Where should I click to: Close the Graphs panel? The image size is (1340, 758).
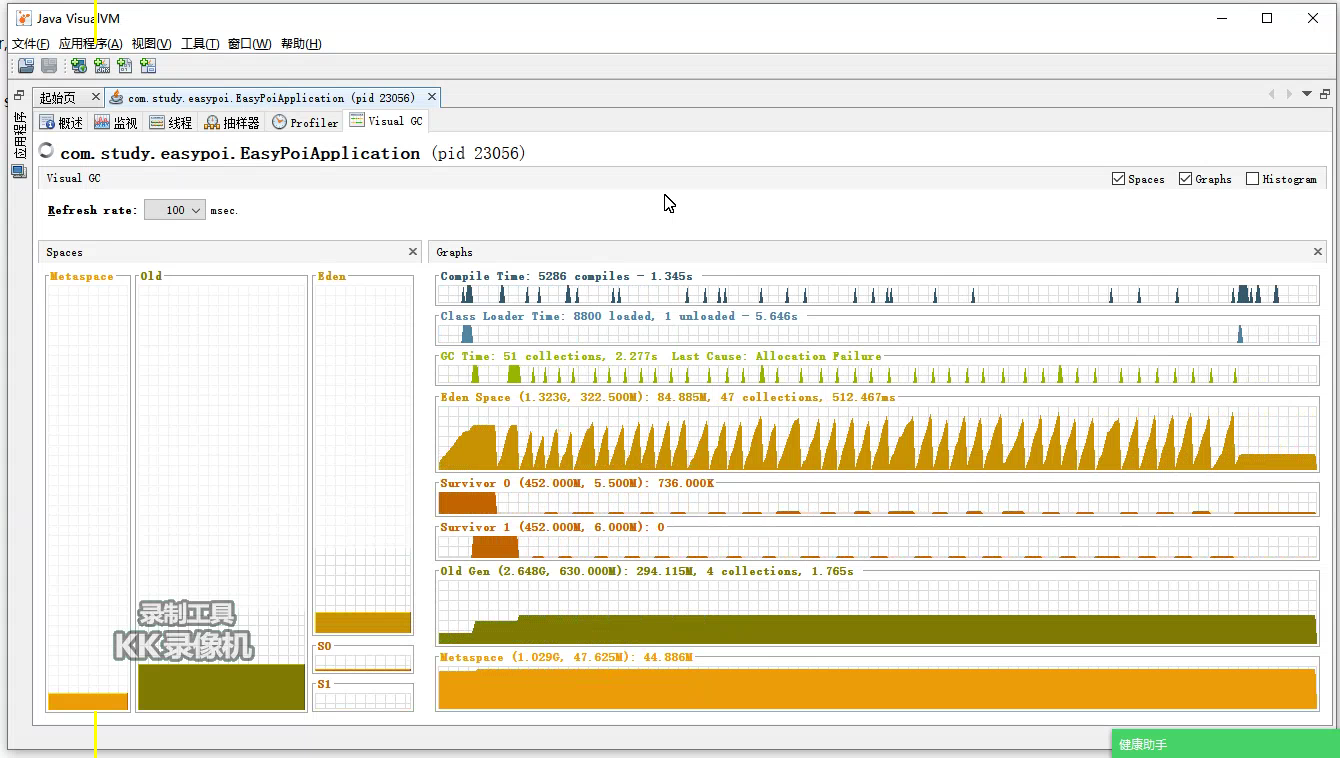click(x=1318, y=252)
